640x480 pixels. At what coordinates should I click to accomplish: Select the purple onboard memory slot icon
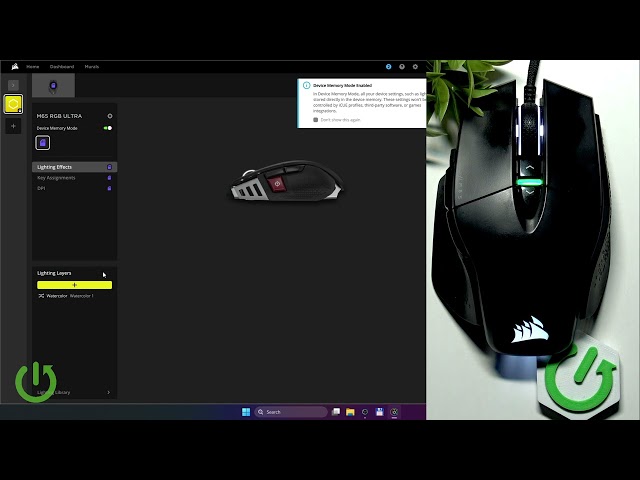[43, 143]
